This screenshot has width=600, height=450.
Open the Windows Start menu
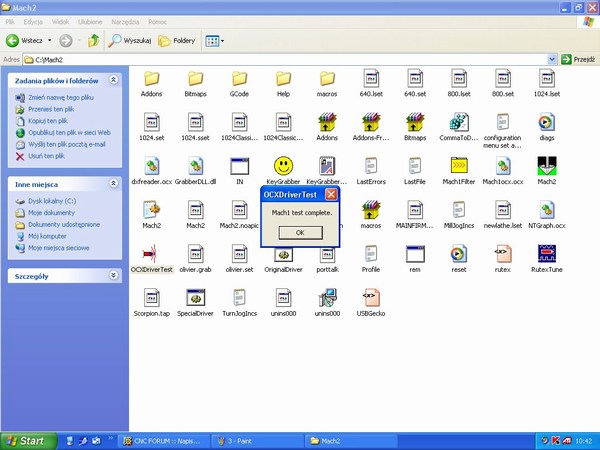[x=29, y=441]
